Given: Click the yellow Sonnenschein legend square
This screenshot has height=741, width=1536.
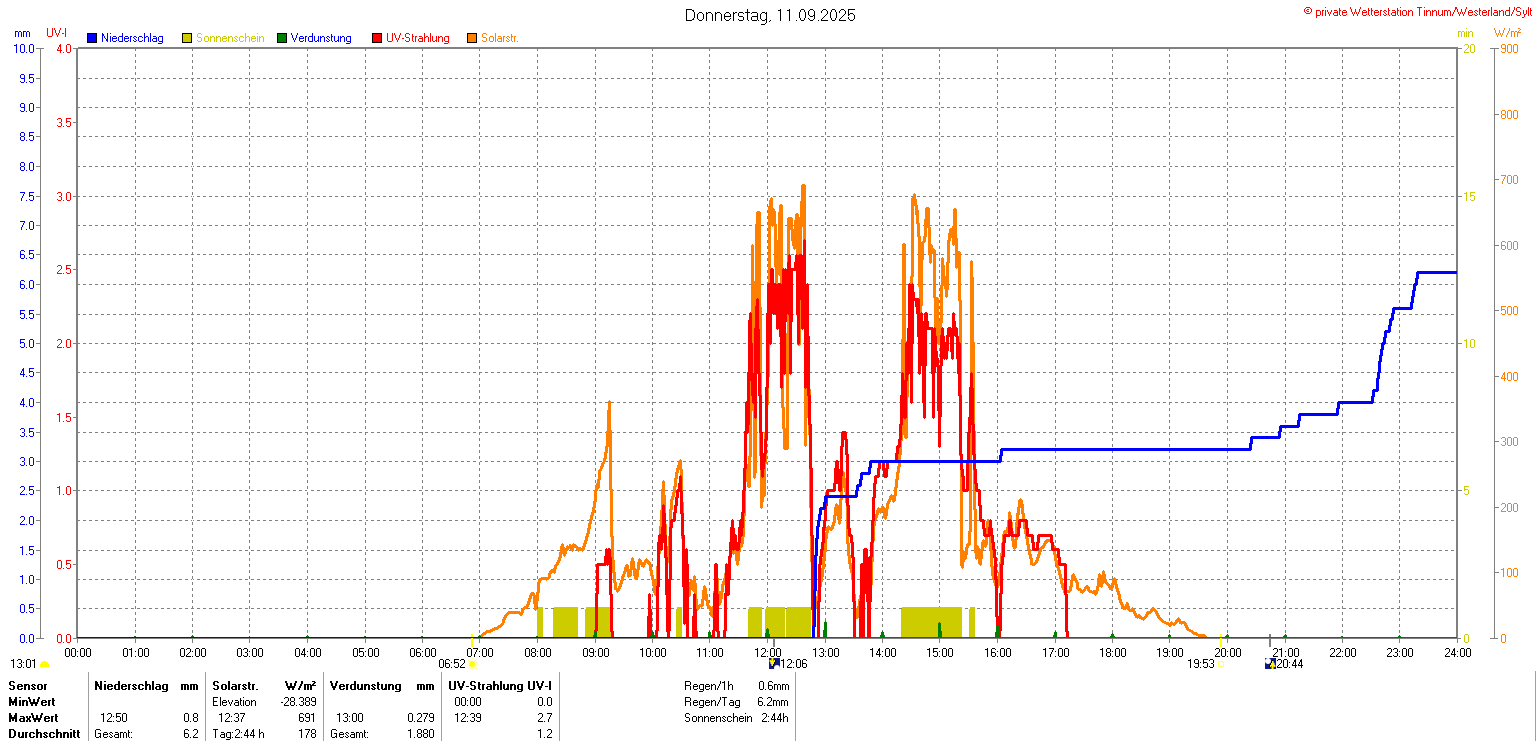Looking at the screenshot, I should click(187, 38).
